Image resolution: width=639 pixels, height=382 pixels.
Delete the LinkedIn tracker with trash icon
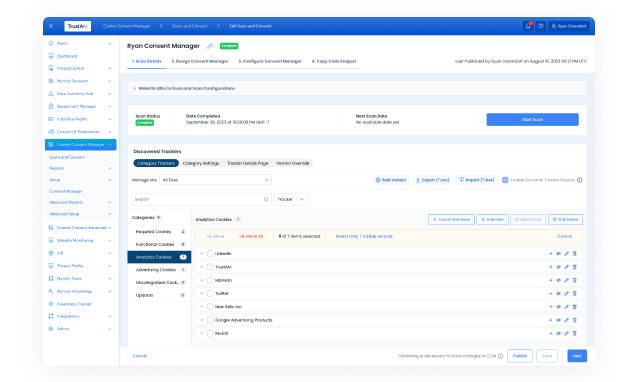tap(575, 254)
